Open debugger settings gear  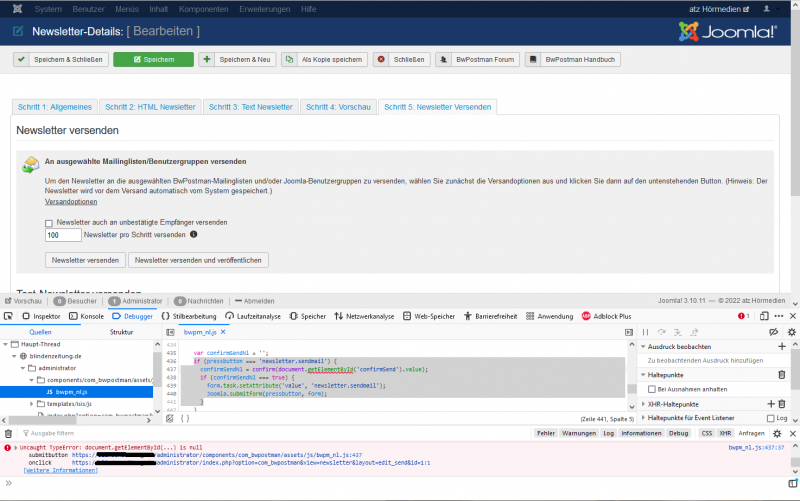point(791,331)
